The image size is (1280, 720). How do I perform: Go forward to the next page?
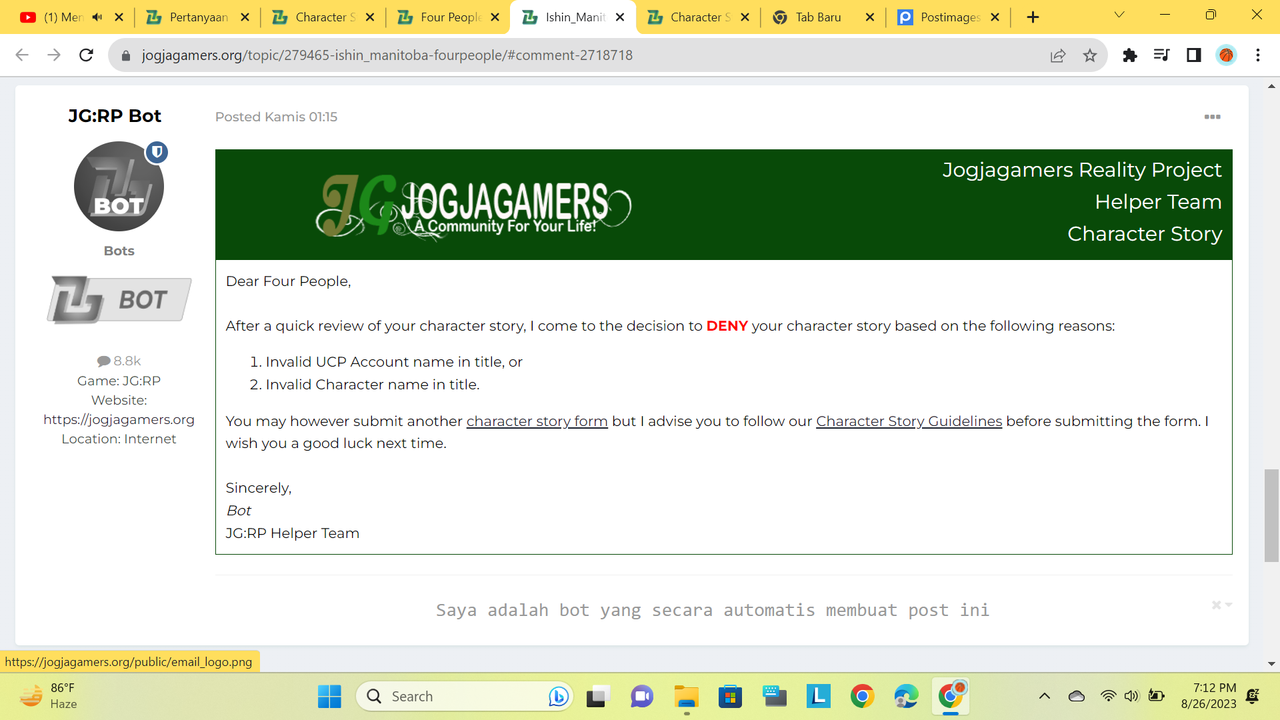(54, 55)
